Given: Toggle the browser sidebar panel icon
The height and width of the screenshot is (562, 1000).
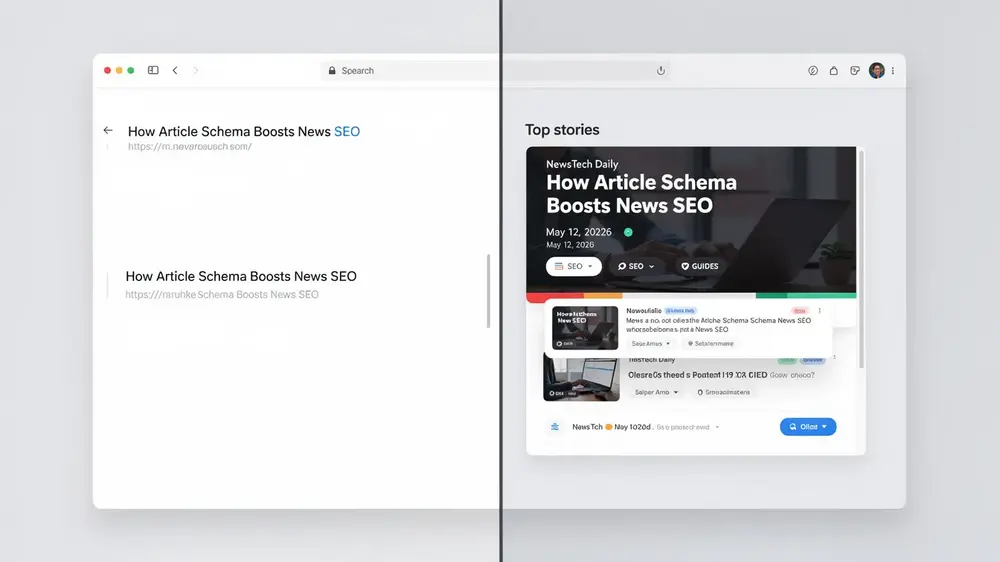Looking at the screenshot, I should click(x=153, y=70).
